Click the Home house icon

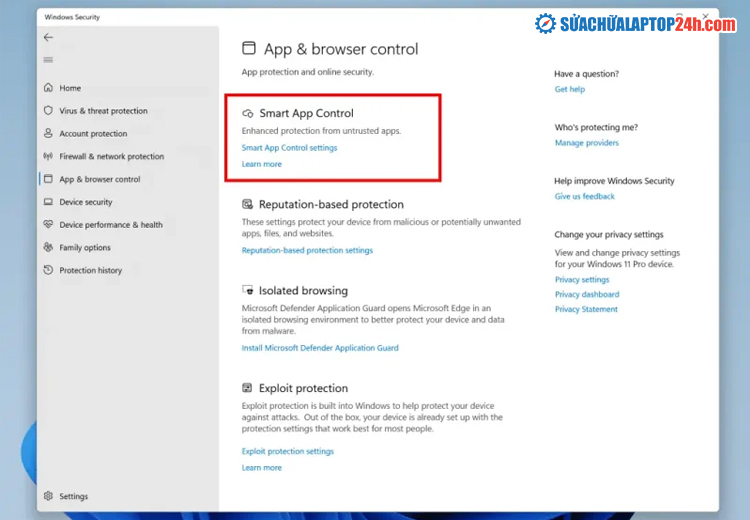48,88
